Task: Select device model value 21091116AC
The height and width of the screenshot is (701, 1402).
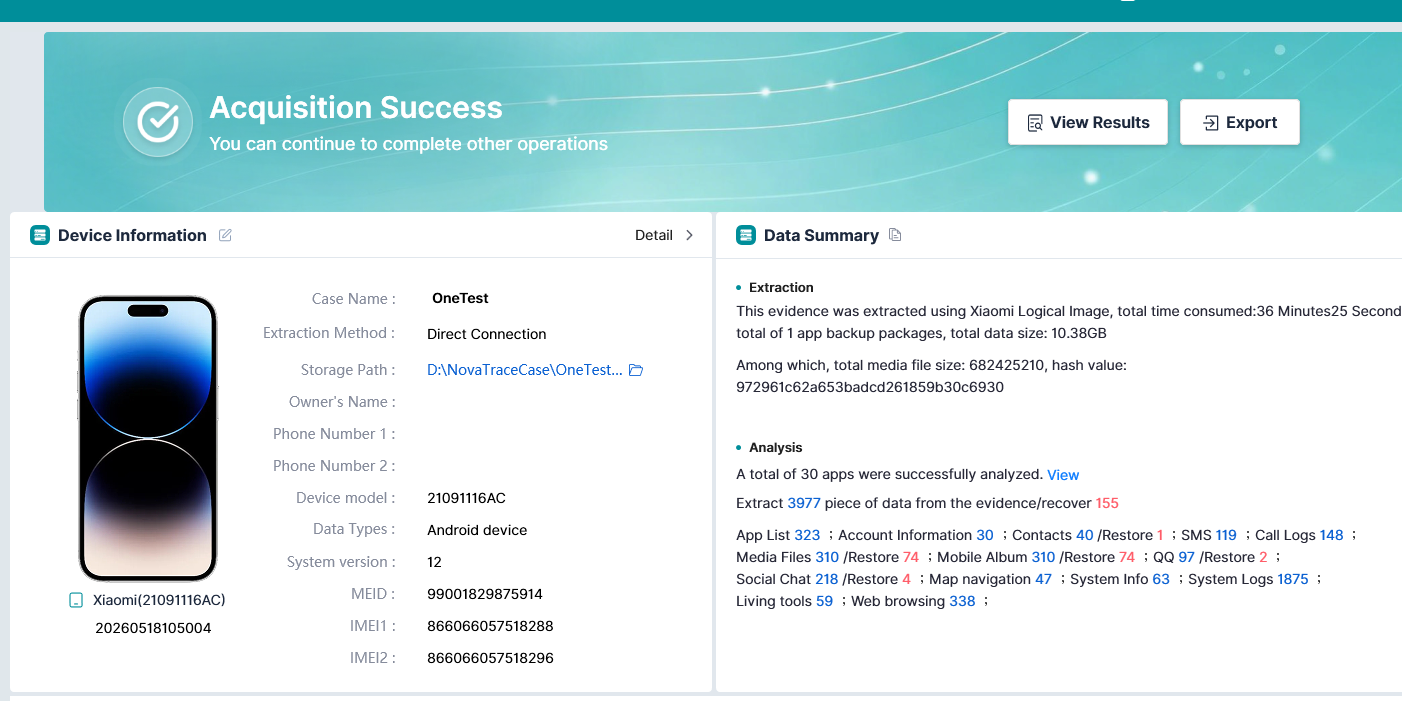Action: pyautogui.click(x=466, y=498)
